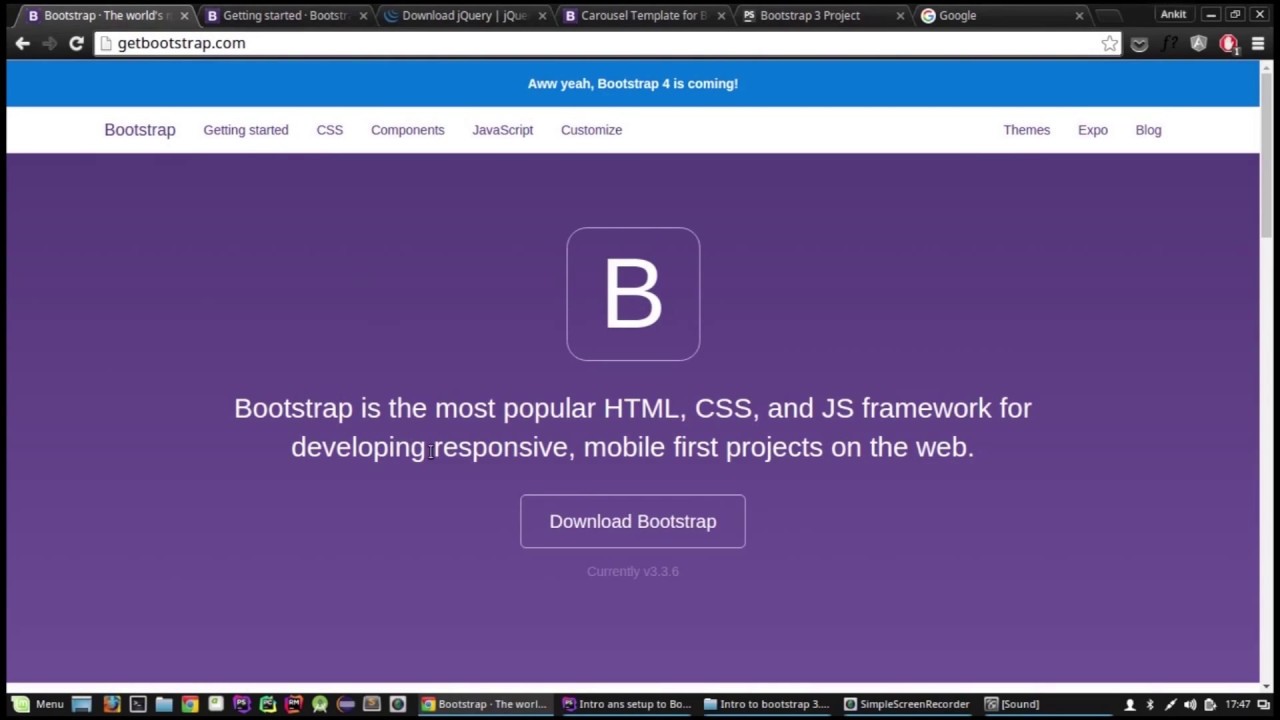Screen dimensions: 1280x720
Task: Launch Google Chrome from the panel launcher
Action: click(x=190, y=704)
